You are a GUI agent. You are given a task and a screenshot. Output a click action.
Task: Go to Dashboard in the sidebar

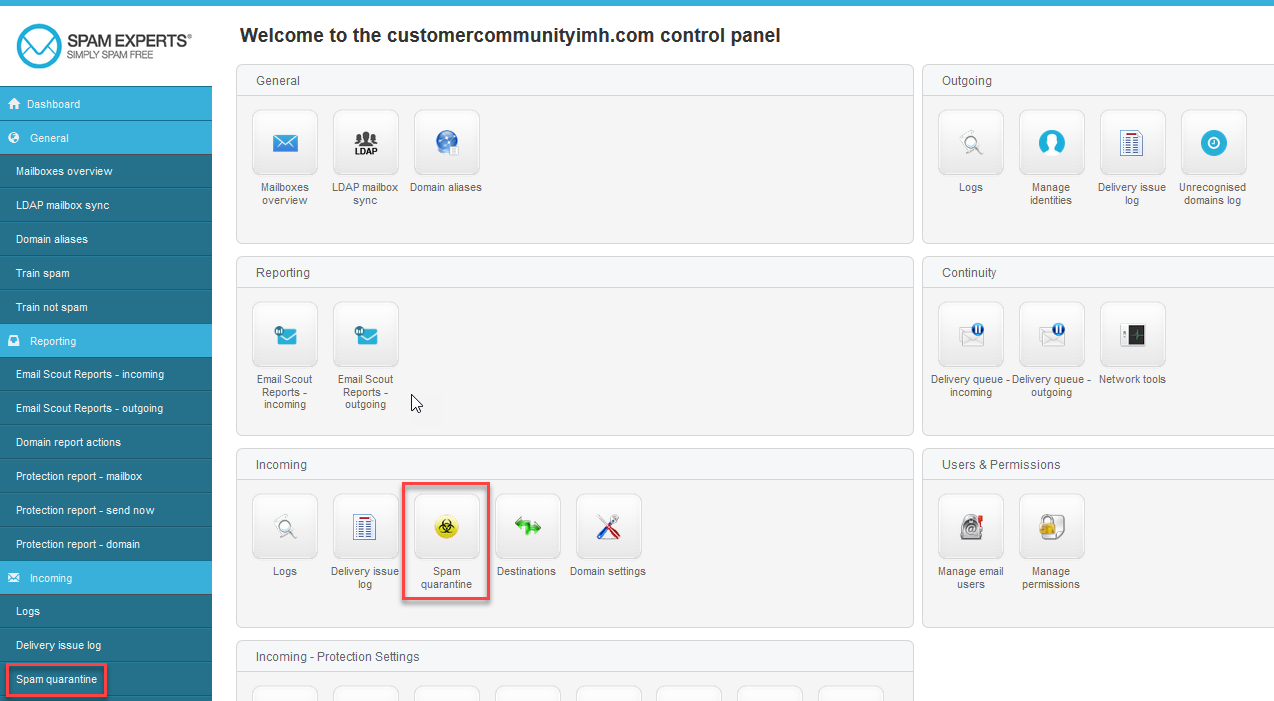[106, 104]
